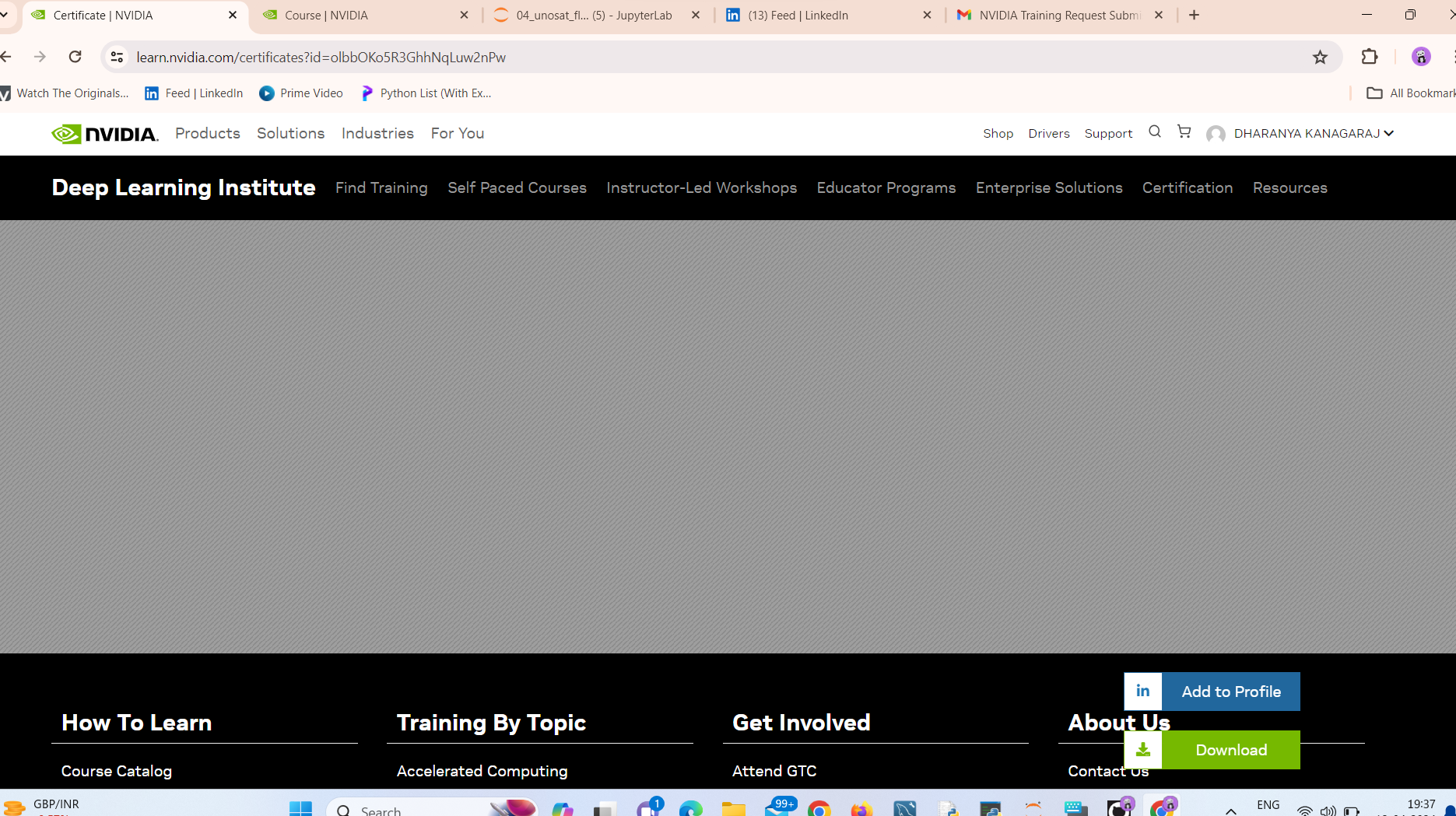This screenshot has height=816, width=1456.
Task: Close the Course | NVIDIA tab
Action: tap(465, 15)
